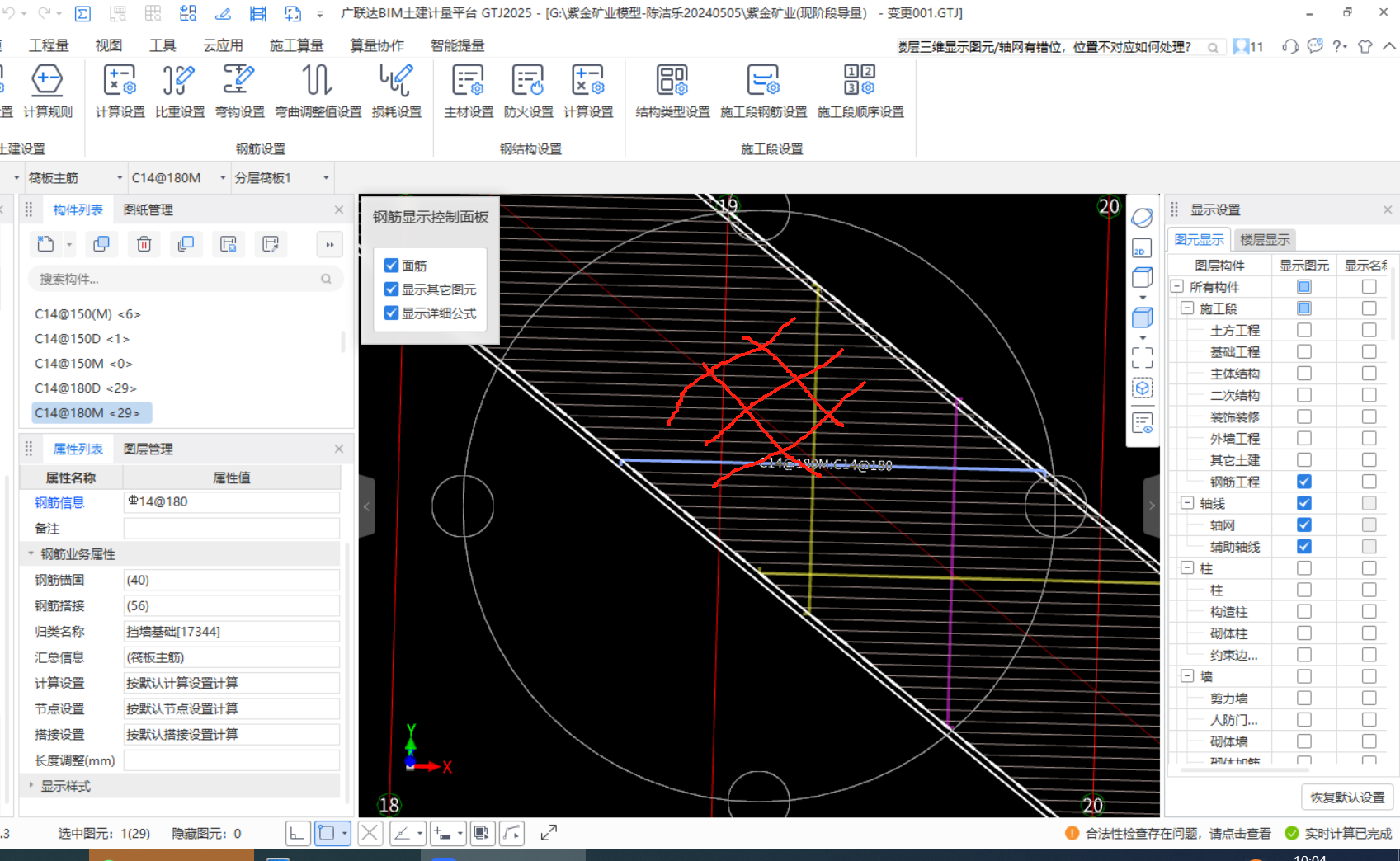1400x861 pixels.
Task: Open 视图 ribbon tab
Action: (x=108, y=45)
